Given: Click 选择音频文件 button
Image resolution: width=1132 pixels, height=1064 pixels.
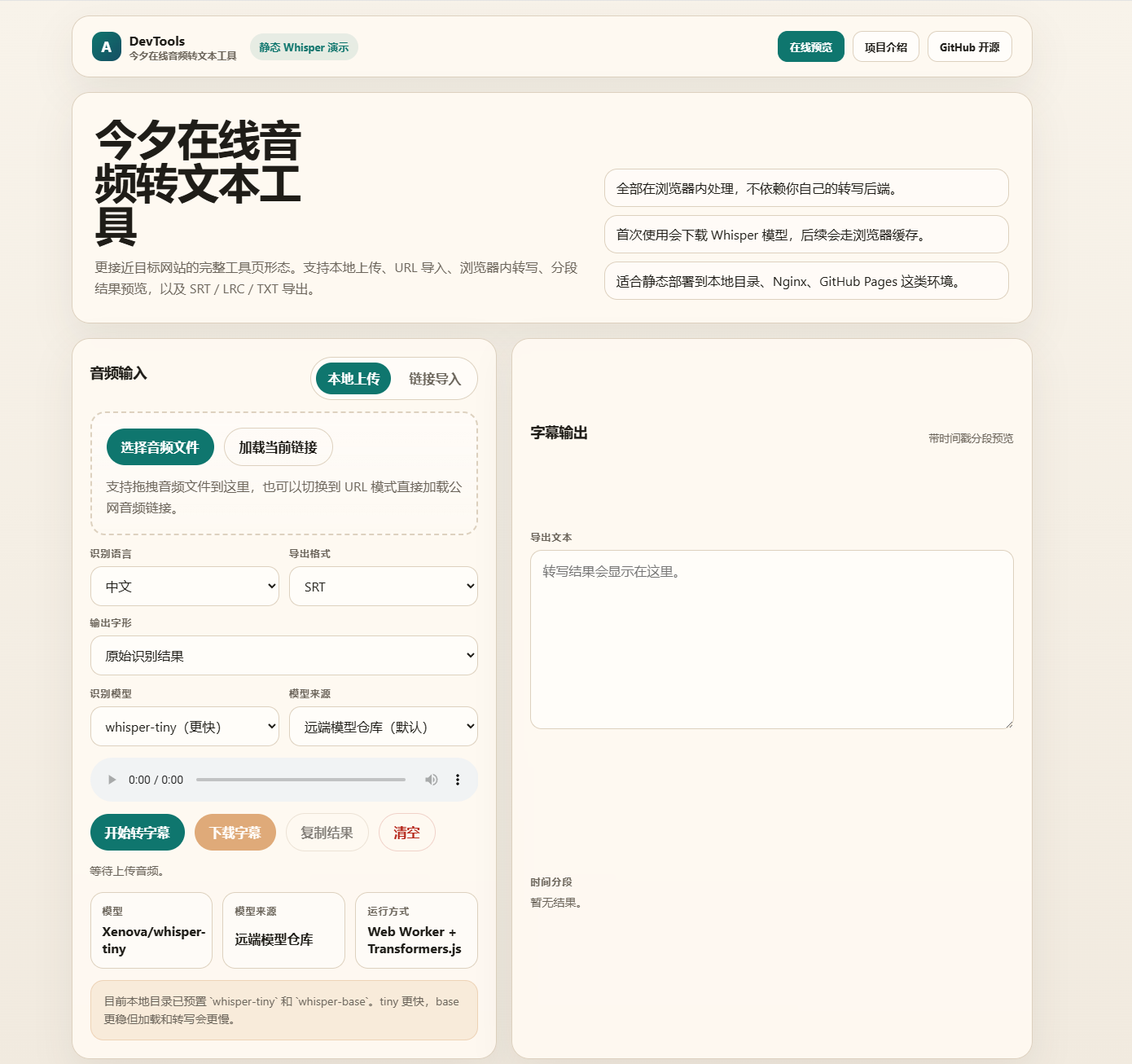Looking at the screenshot, I should pos(160,447).
